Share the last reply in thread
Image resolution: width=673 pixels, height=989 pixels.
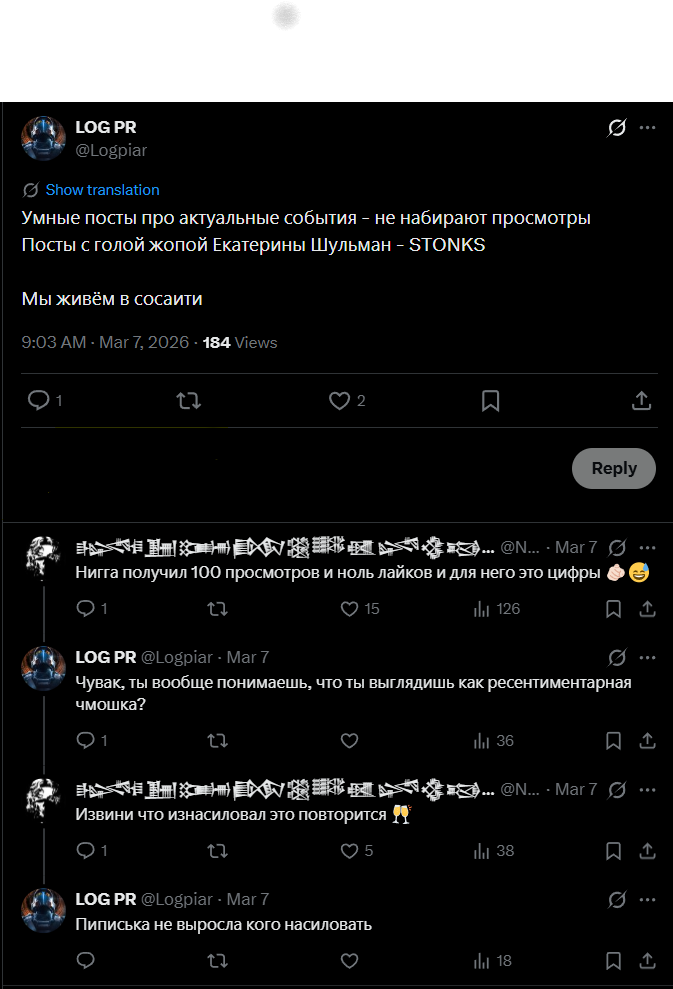point(647,961)
